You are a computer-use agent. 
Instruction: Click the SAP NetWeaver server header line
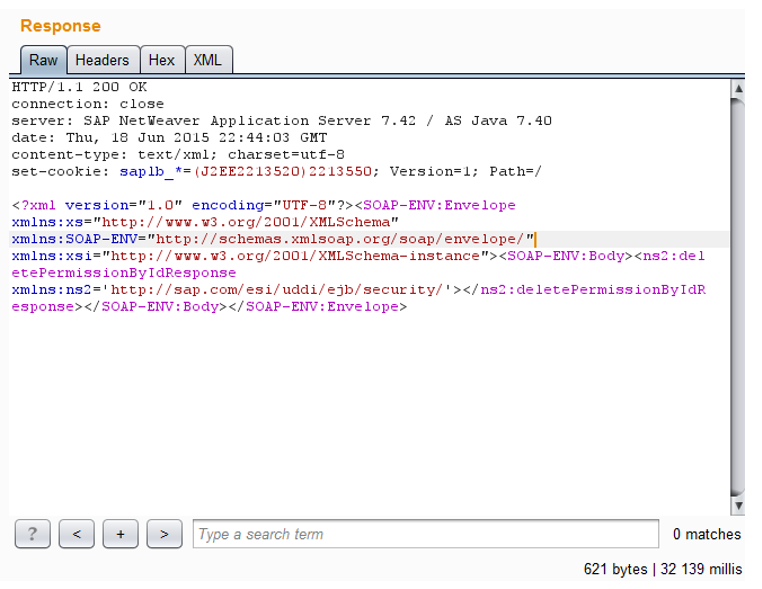tap(282, 121)
